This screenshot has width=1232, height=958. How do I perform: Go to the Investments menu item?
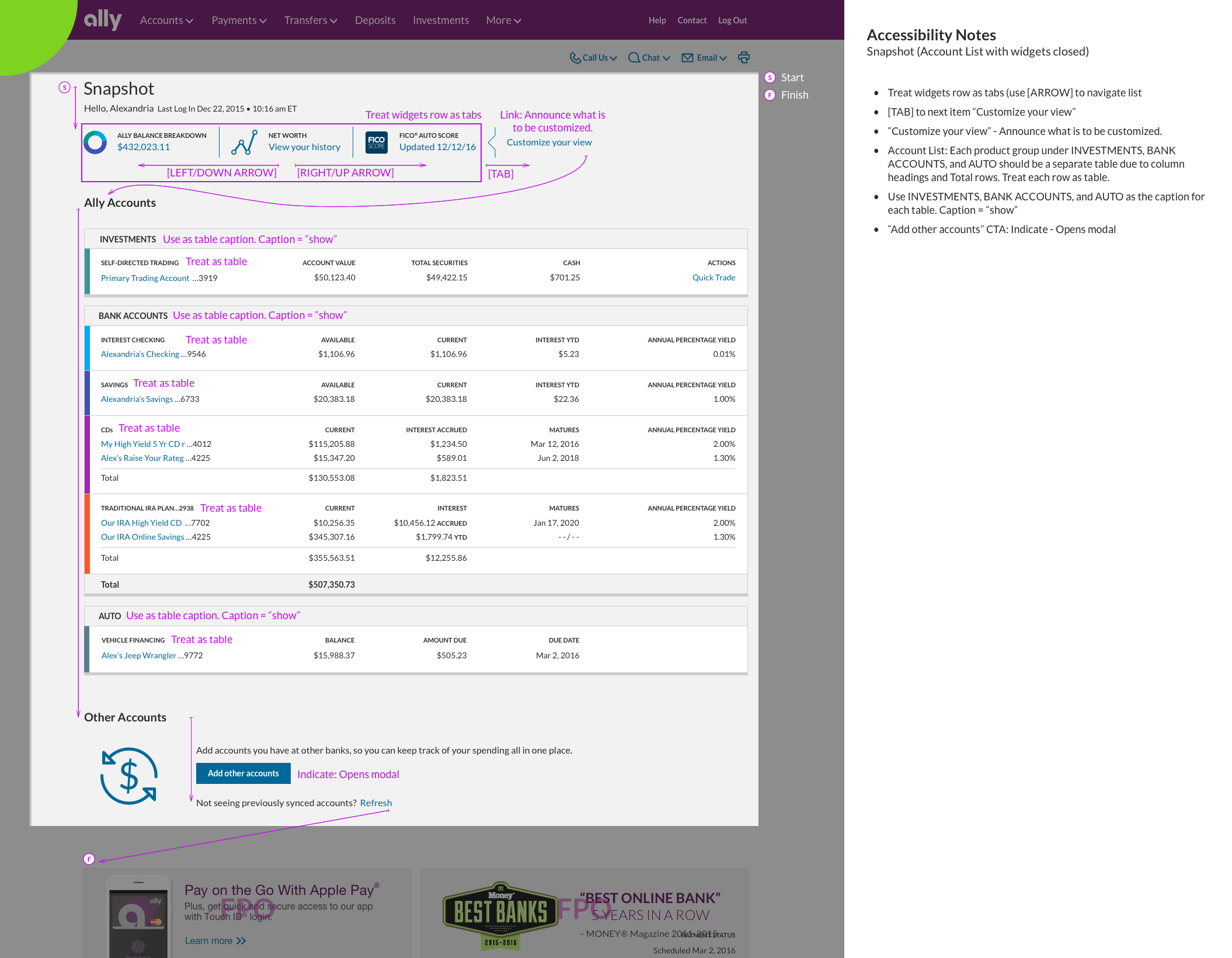(x=440, y=20)
